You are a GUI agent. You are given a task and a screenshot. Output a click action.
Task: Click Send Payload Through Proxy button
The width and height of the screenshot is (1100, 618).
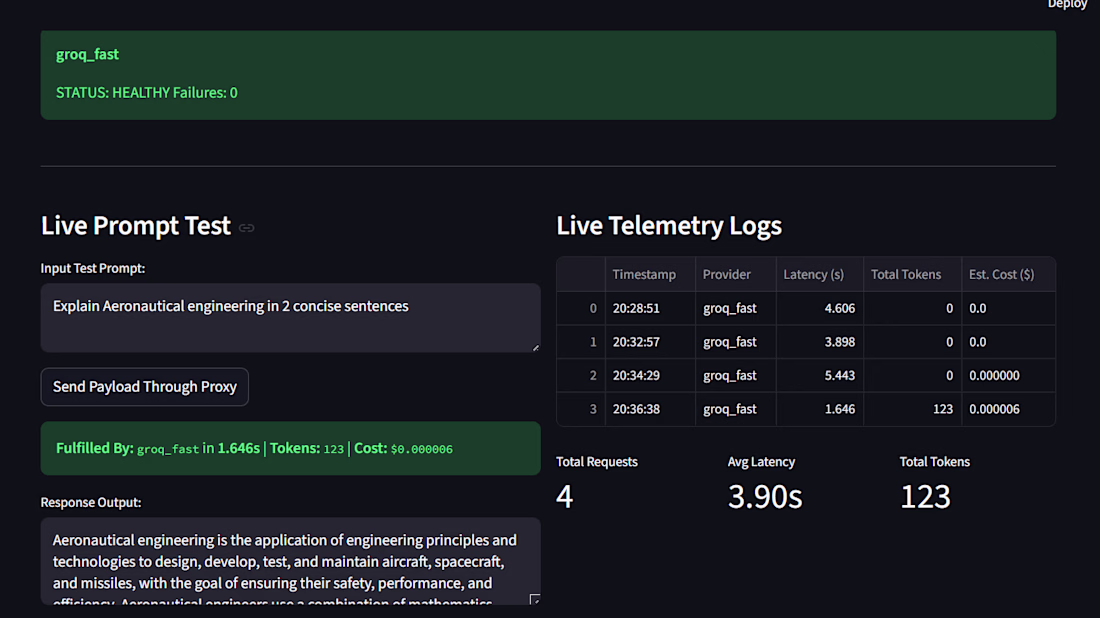[x=145, y=387]
